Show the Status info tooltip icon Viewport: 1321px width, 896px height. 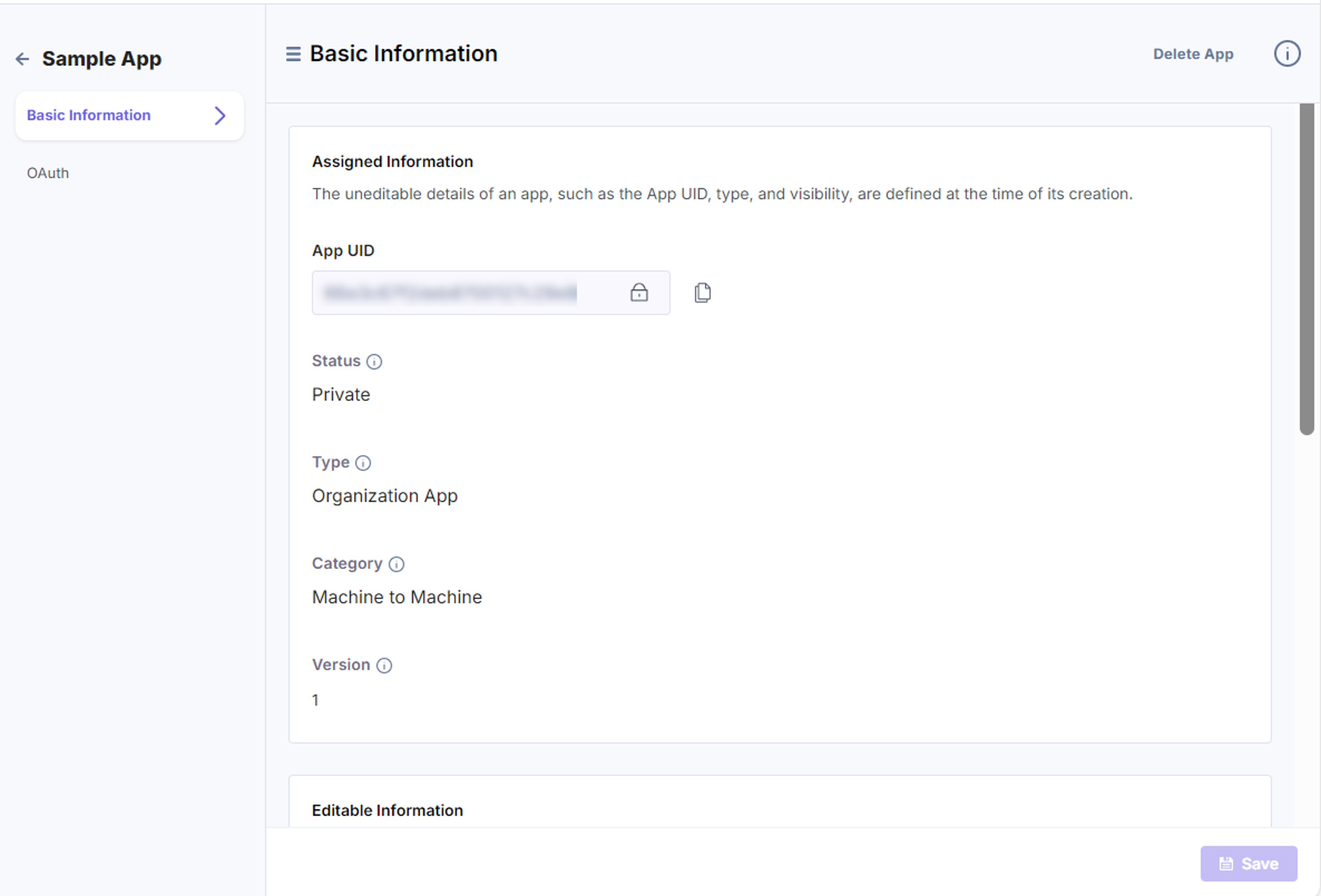(x=374, y=361)
